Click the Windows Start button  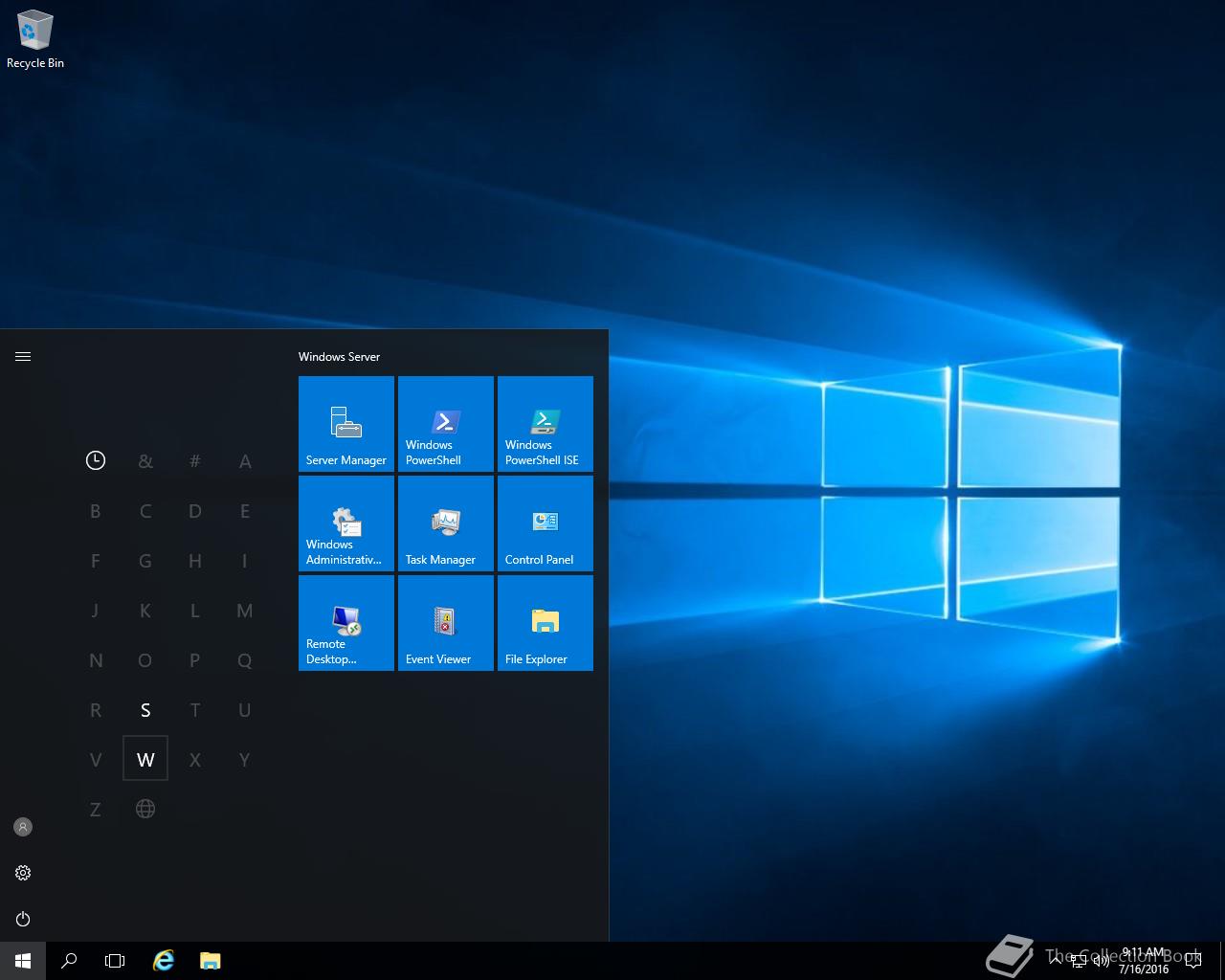(x=23, y=961)
